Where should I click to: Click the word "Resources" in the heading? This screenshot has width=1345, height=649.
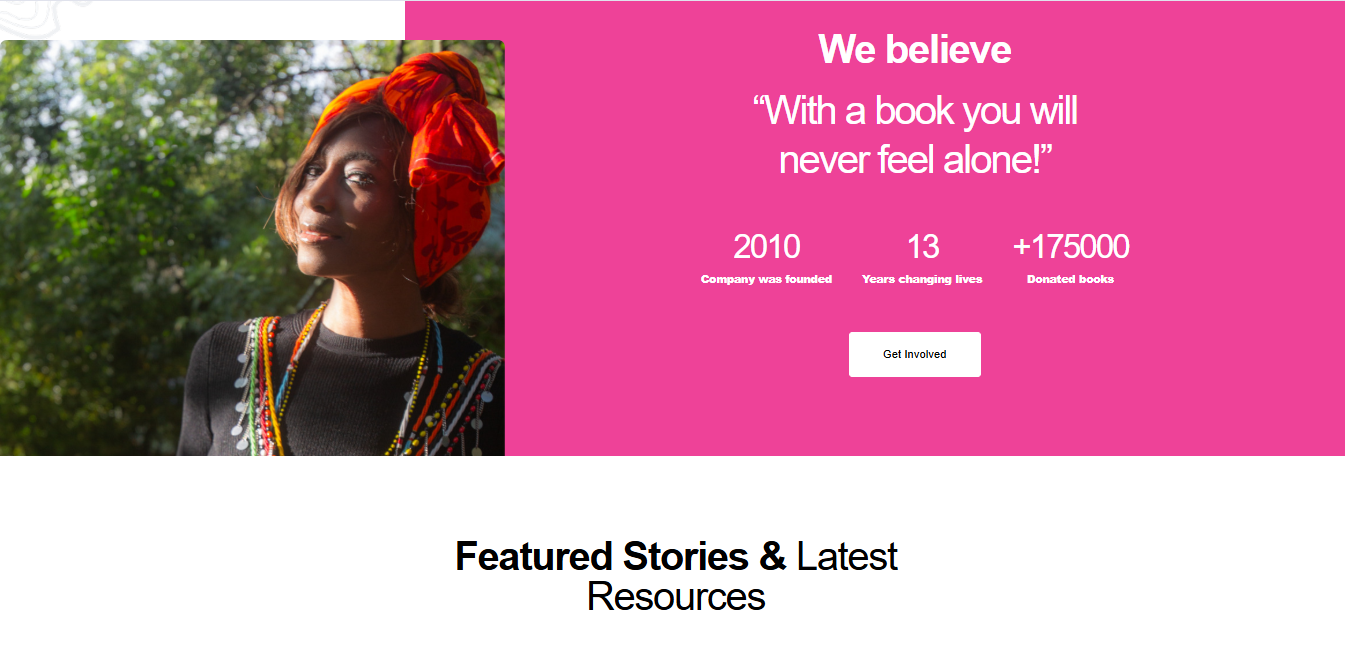click(x=676, y=597)
